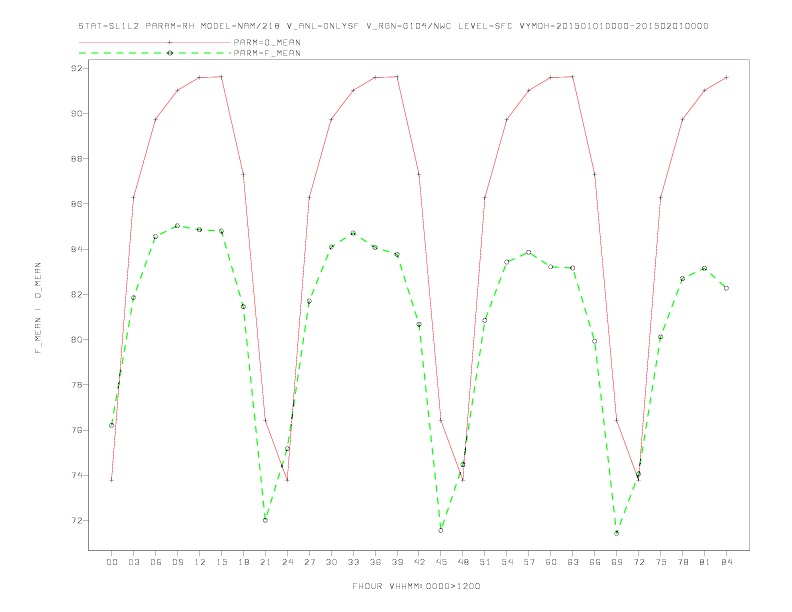
Task: Click x-axis forecast hour label '12'
Action: point(200,562)
